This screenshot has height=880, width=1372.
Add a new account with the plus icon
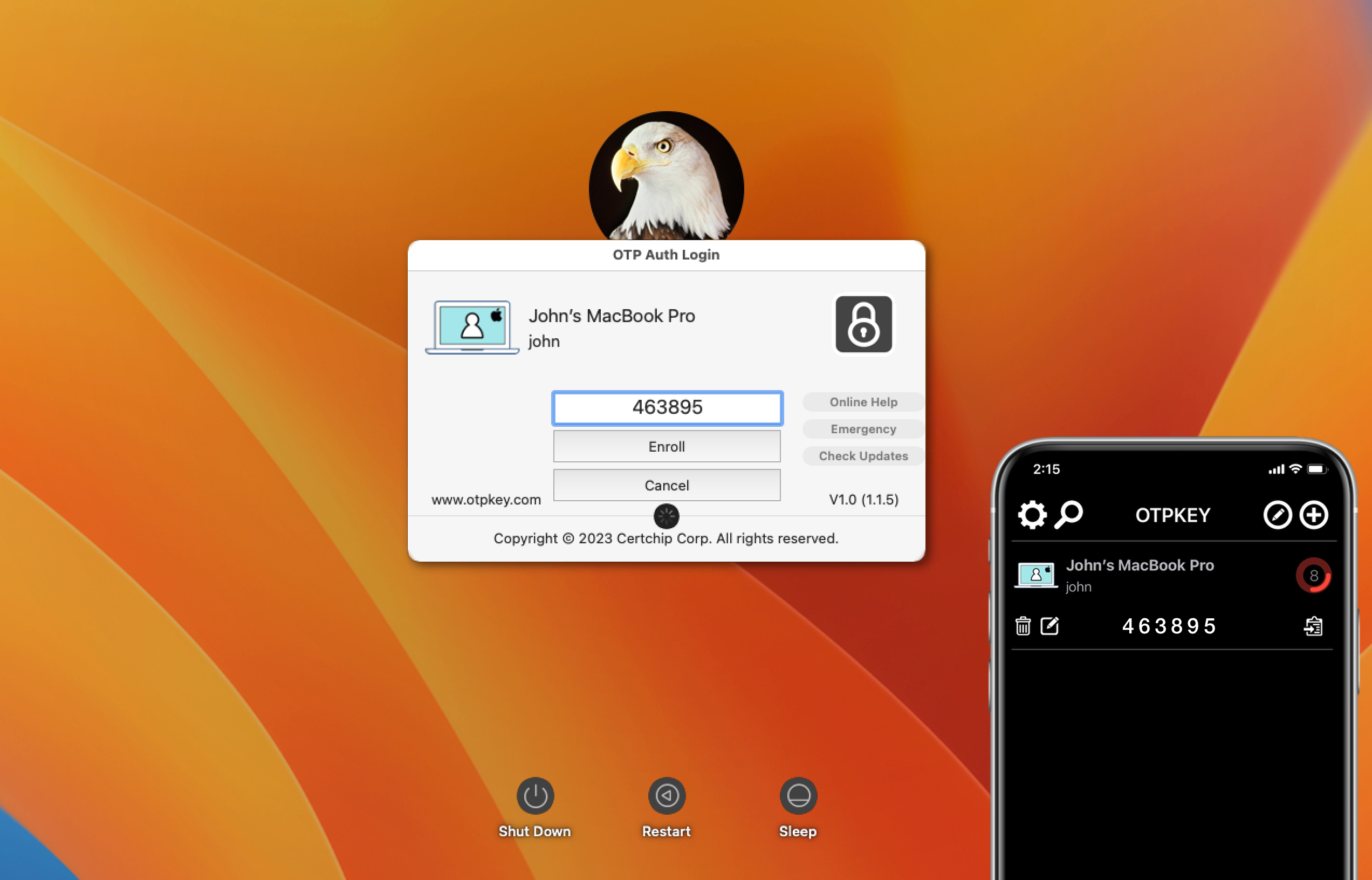pyautogui.click(x=1314, y=515)
